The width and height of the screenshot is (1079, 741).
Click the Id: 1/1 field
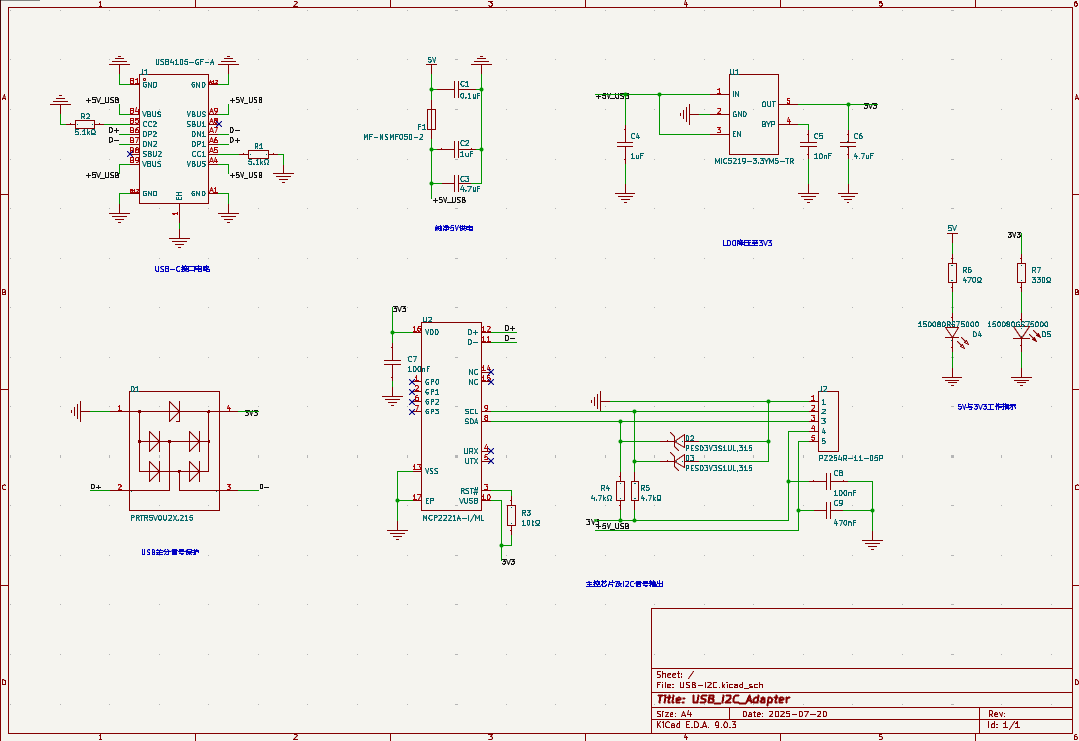(x=1004, y=725)
